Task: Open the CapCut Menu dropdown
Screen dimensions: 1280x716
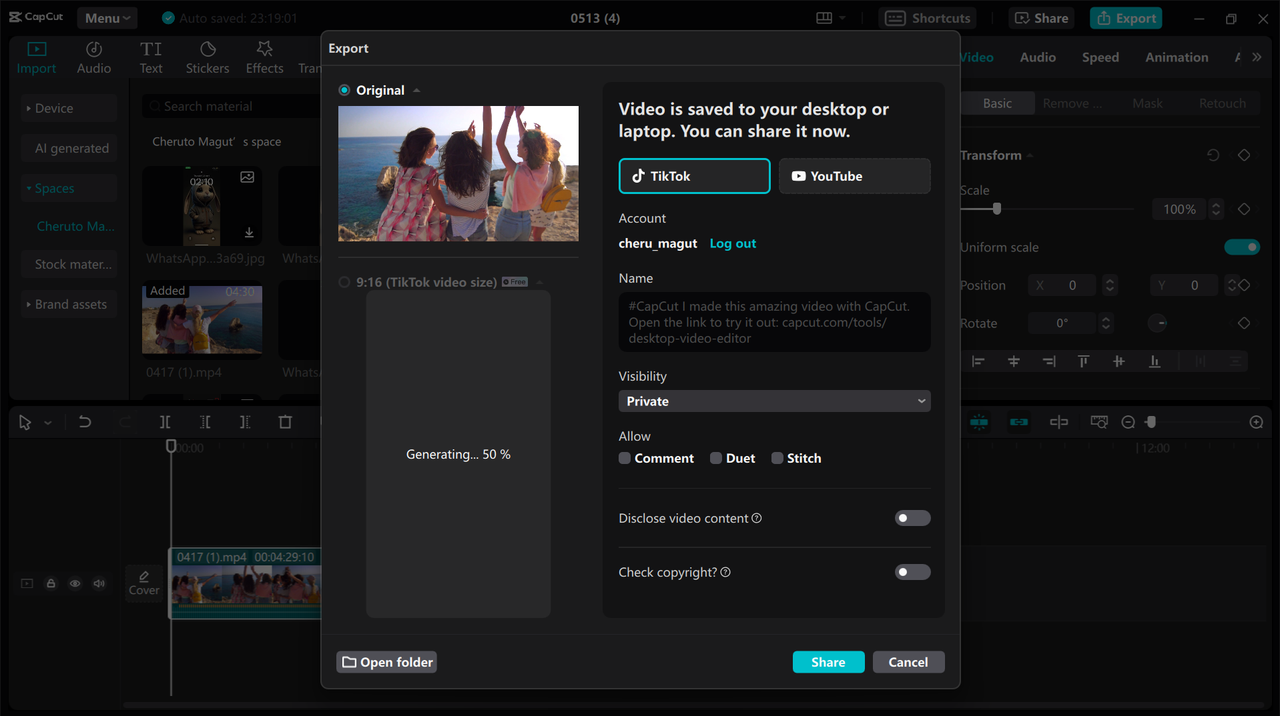Action: pyautogui.click(x=107, y=18)
